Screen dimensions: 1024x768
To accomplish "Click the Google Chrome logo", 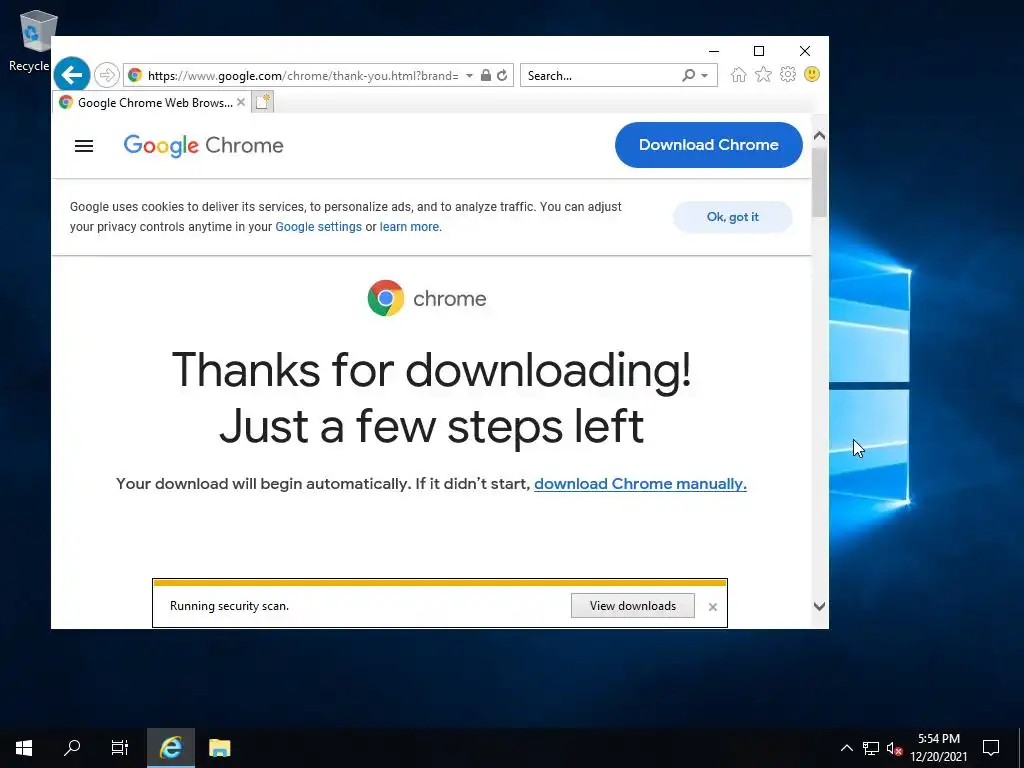I will (203, 146).
